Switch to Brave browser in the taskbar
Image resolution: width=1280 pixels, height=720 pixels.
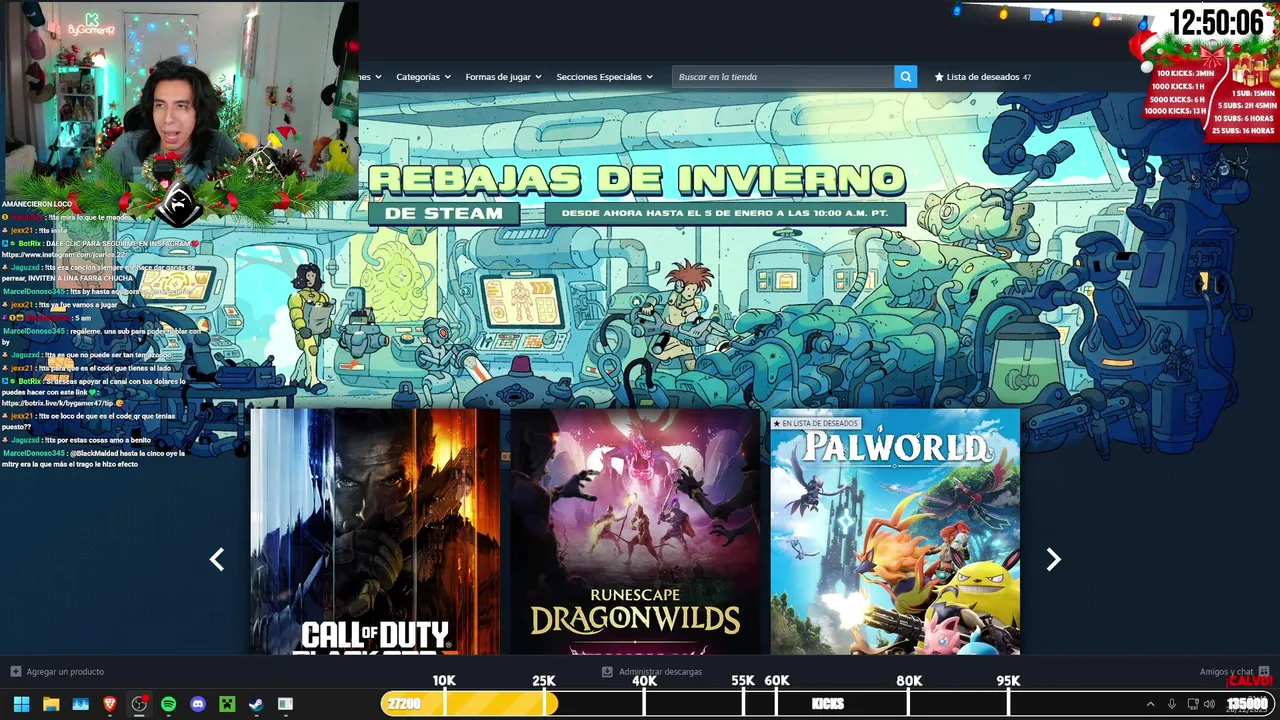tap(110, 704)
